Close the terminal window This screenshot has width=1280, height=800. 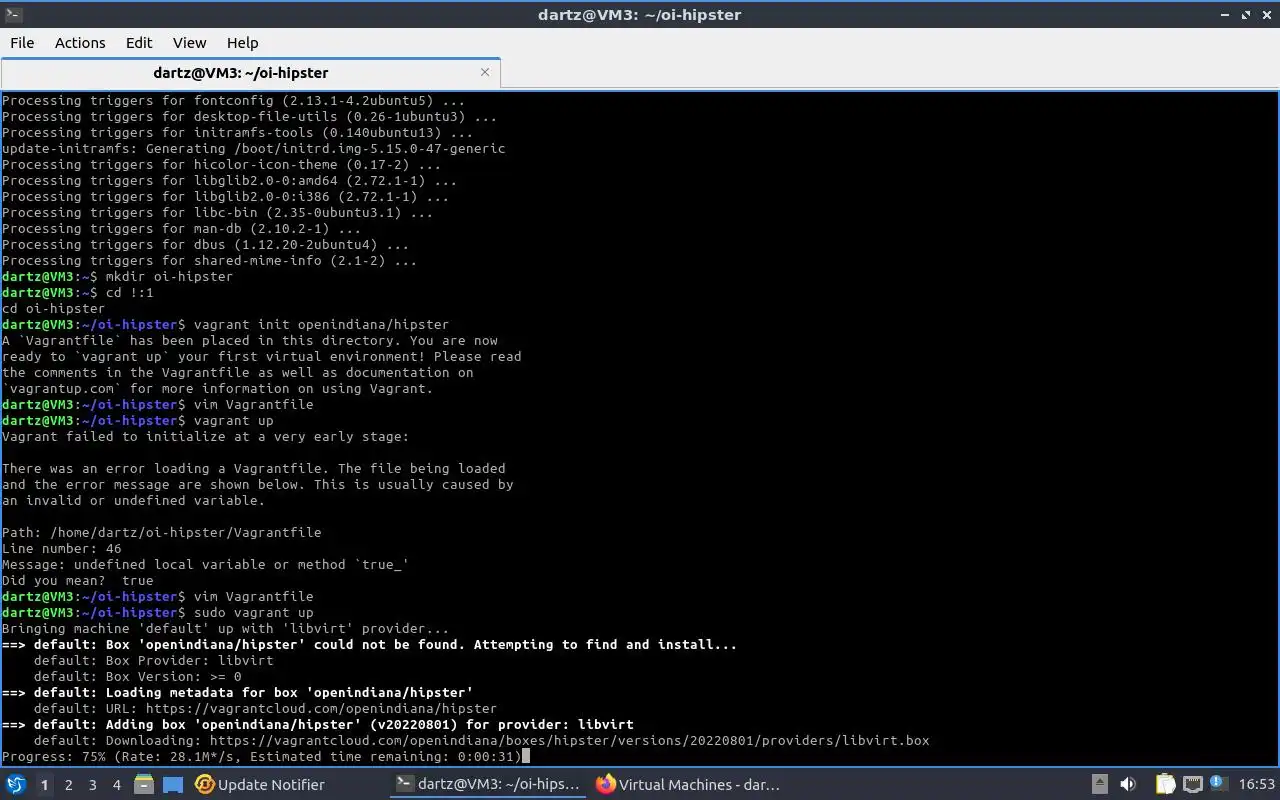tap(1266, 15)
